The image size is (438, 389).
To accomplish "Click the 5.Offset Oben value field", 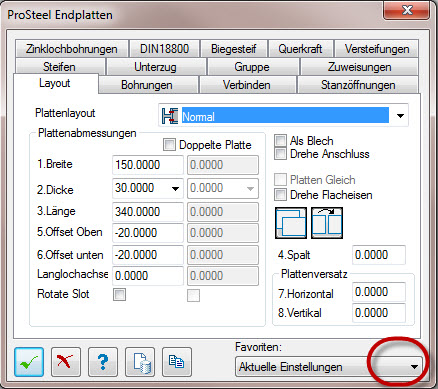I will coord(148,233).
